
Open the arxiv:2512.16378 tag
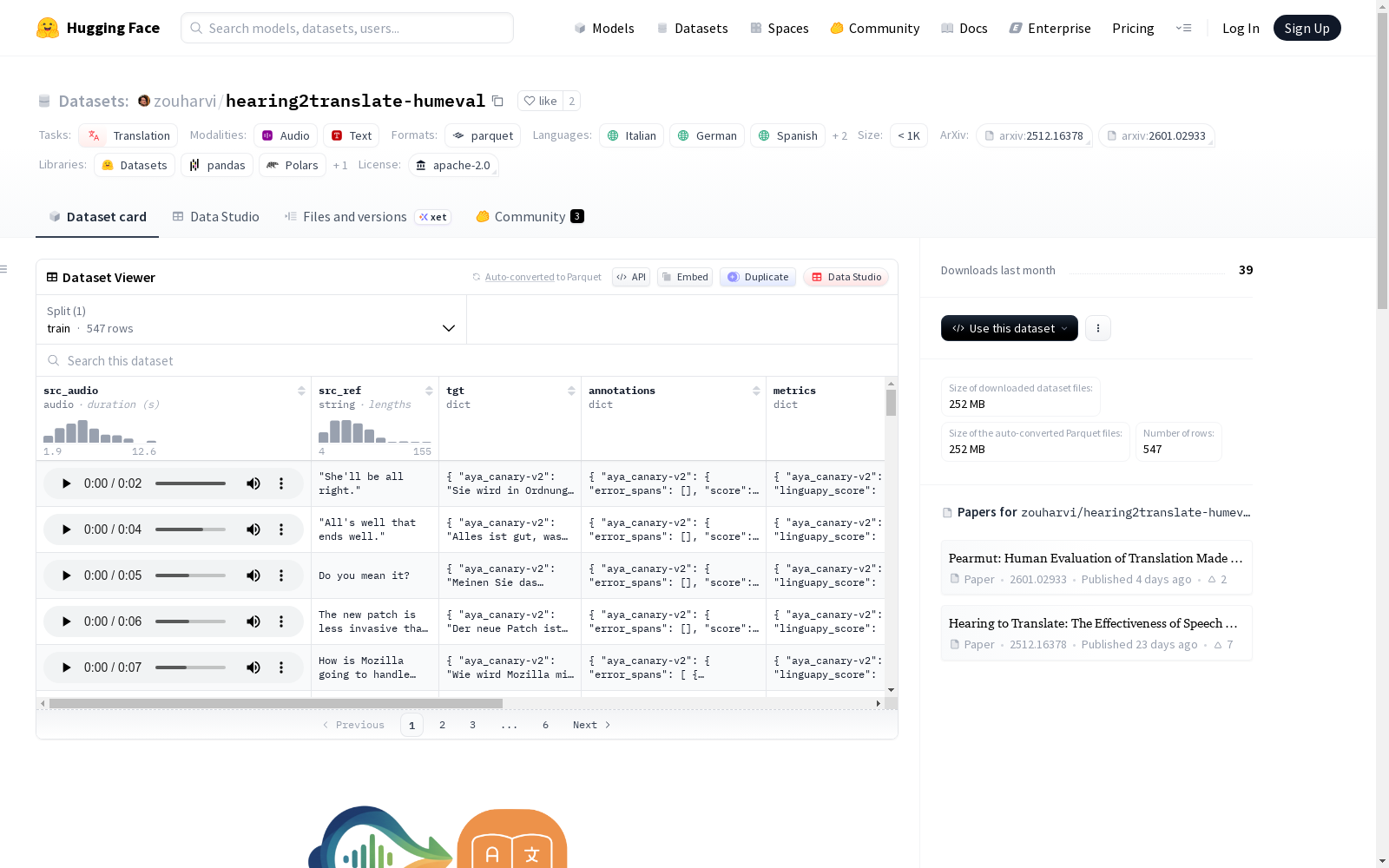click(x=1034, y=135)
